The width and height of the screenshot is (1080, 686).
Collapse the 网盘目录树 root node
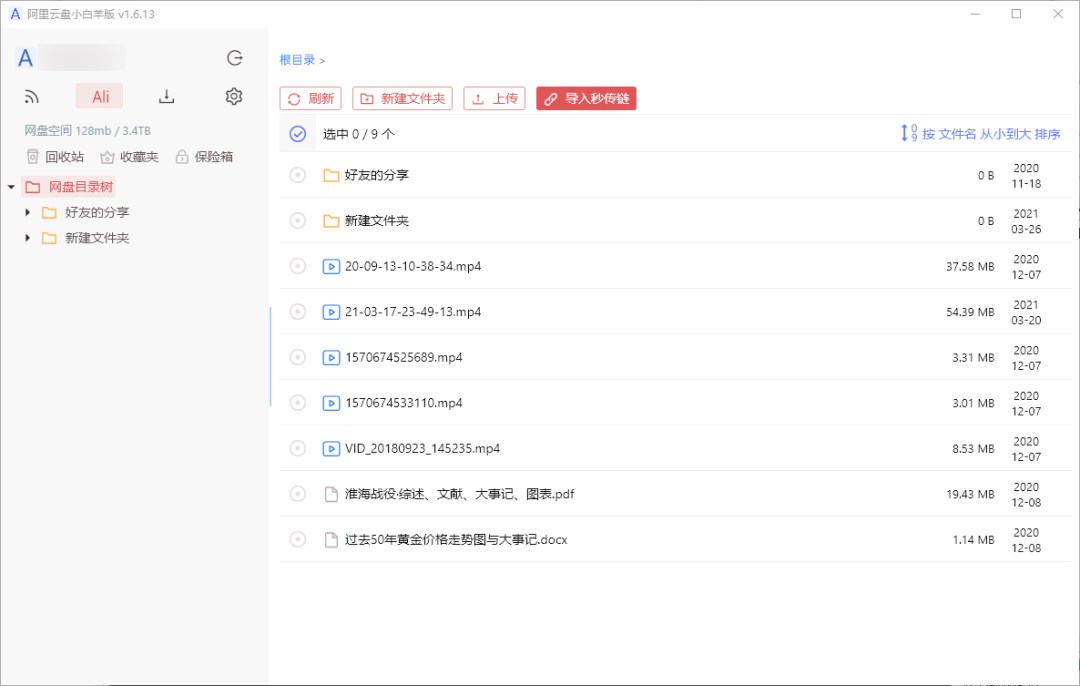pyautogui.click(x=10, y=186)
